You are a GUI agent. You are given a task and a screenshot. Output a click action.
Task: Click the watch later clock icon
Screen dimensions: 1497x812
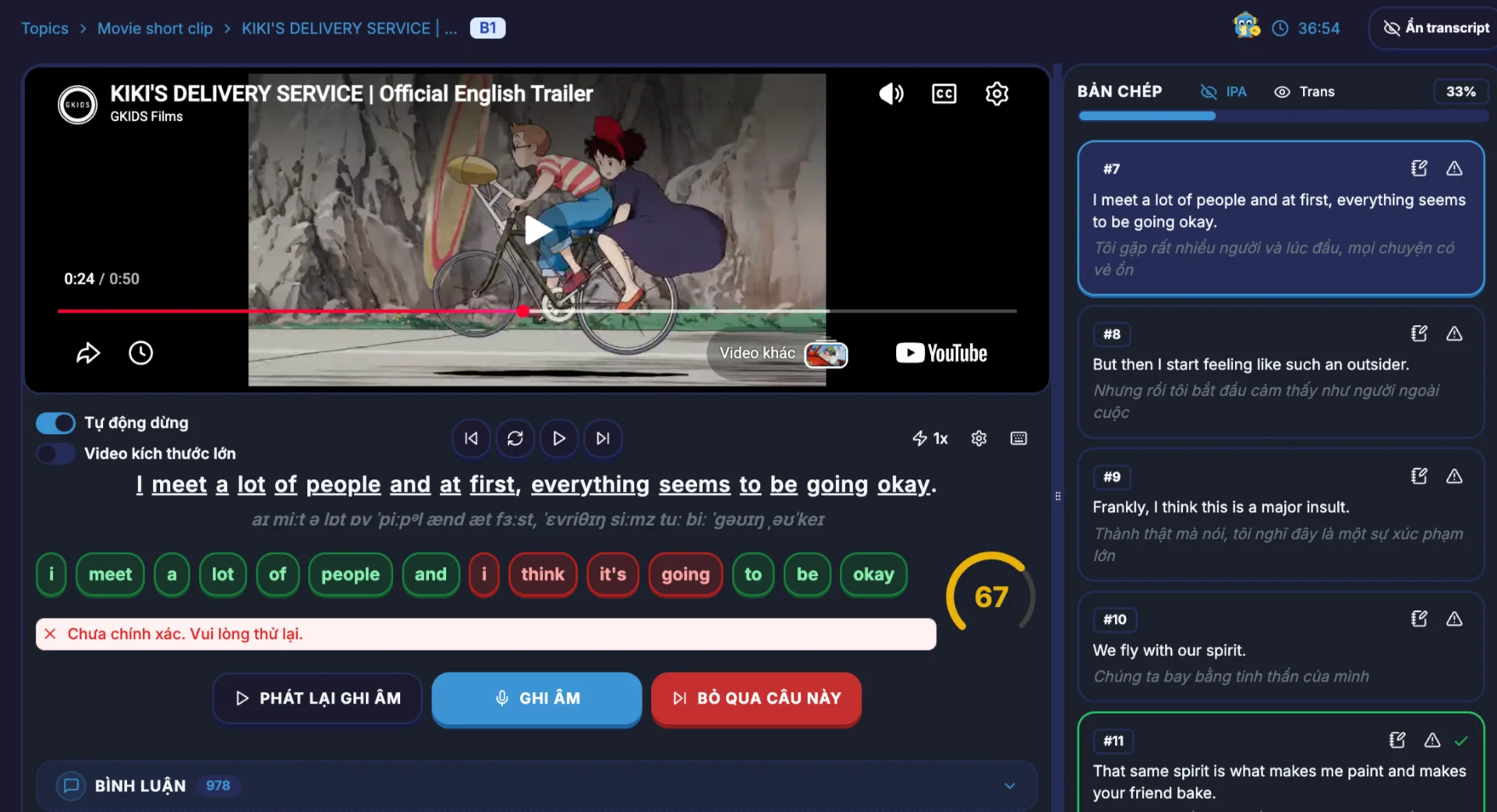click(141, 353)
